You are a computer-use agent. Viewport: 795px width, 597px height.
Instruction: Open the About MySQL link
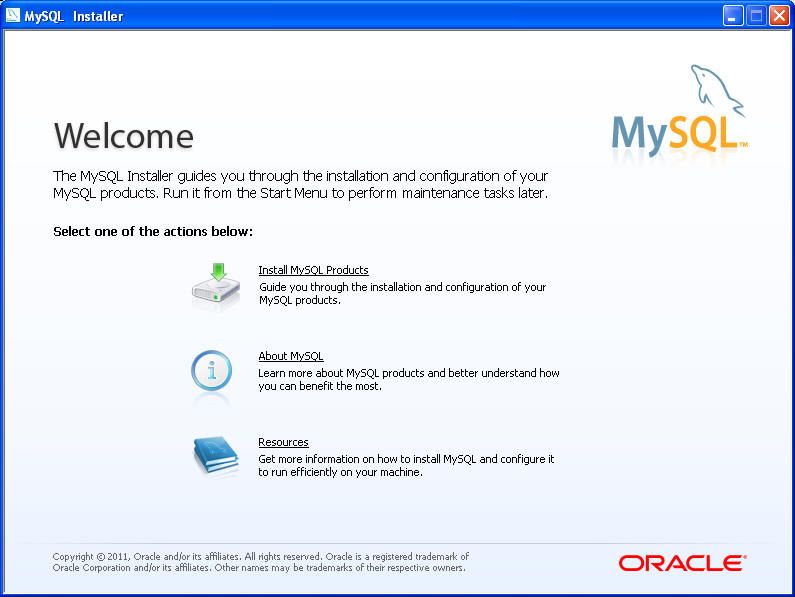pos(291,356)
